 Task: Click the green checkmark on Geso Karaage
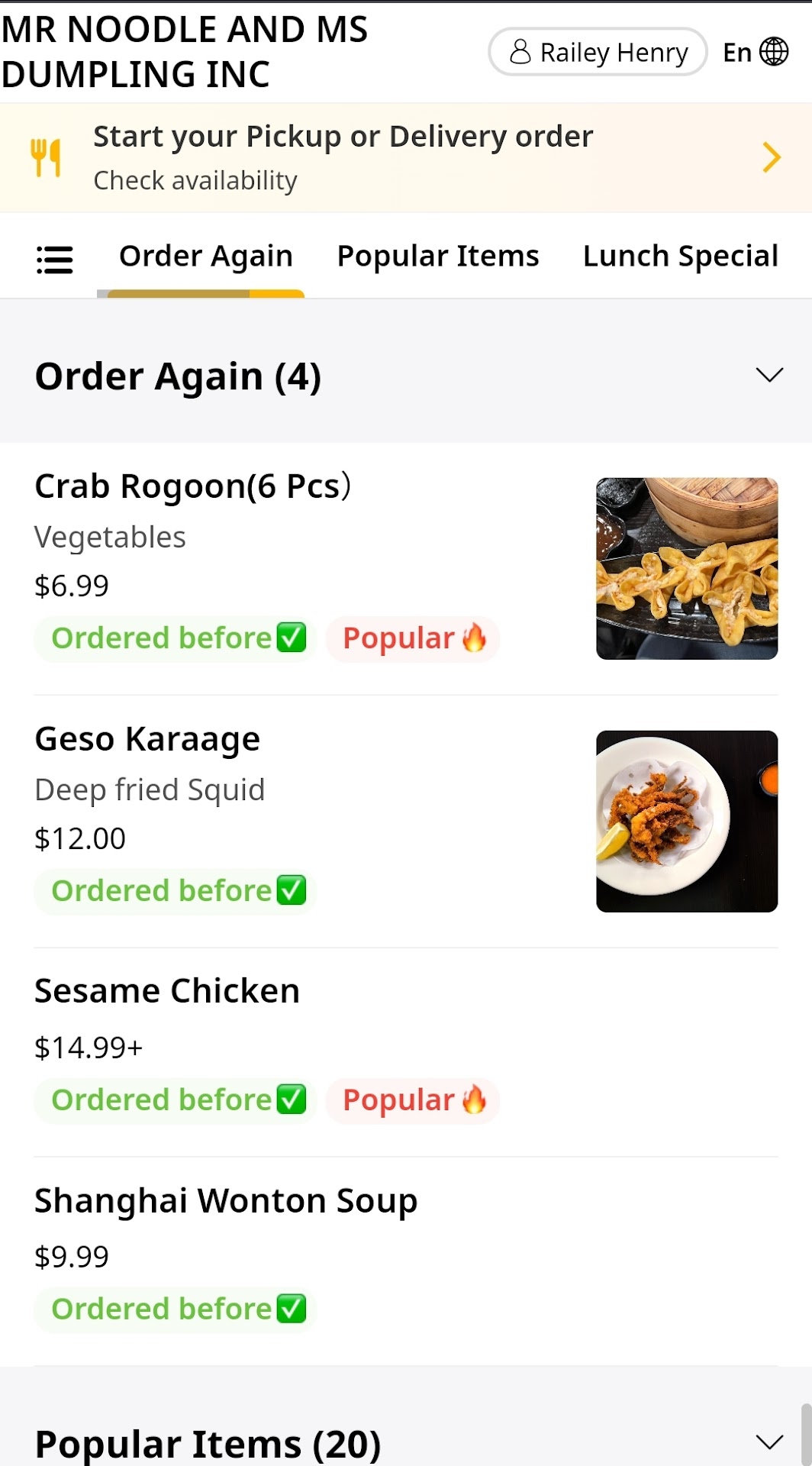291,890
